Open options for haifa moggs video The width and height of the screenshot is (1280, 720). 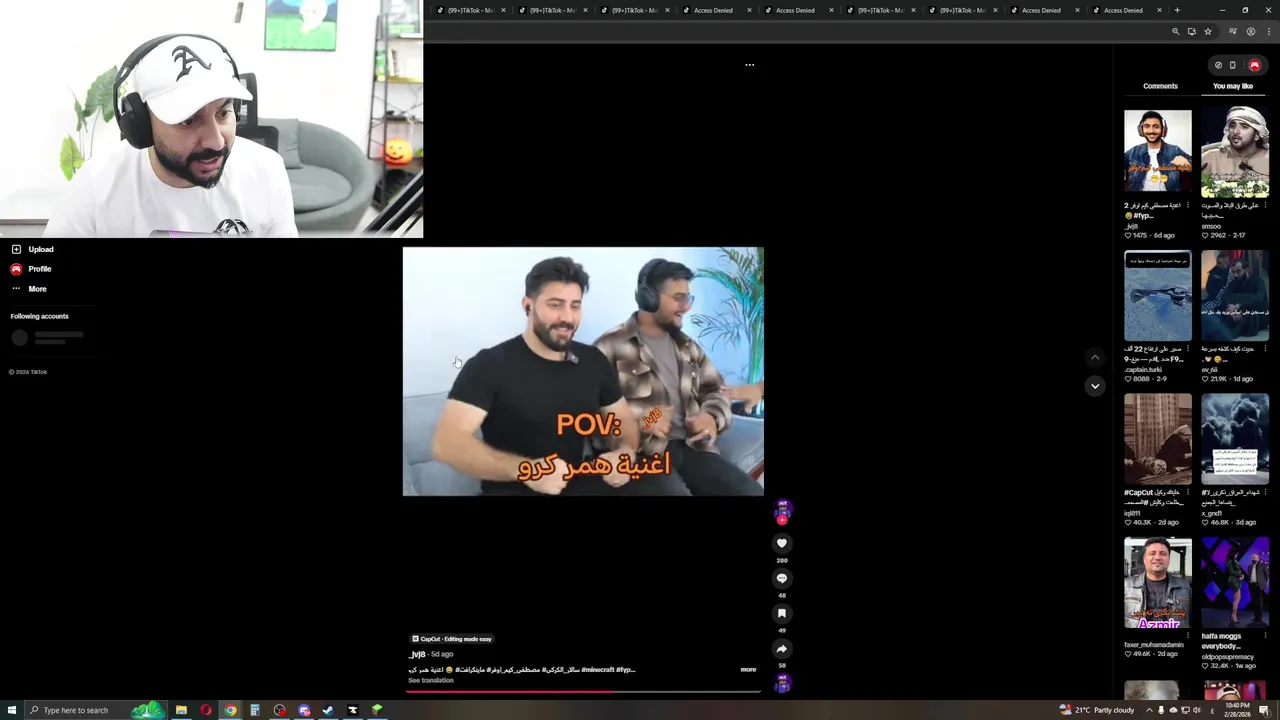pos(1265,636)
